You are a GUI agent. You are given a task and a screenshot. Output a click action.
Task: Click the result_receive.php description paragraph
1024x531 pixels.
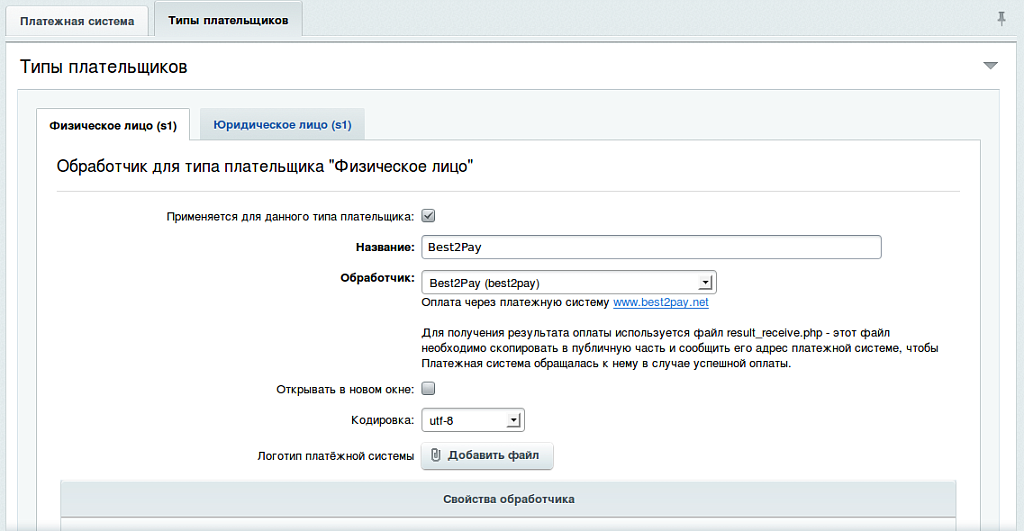click(680, 348)
